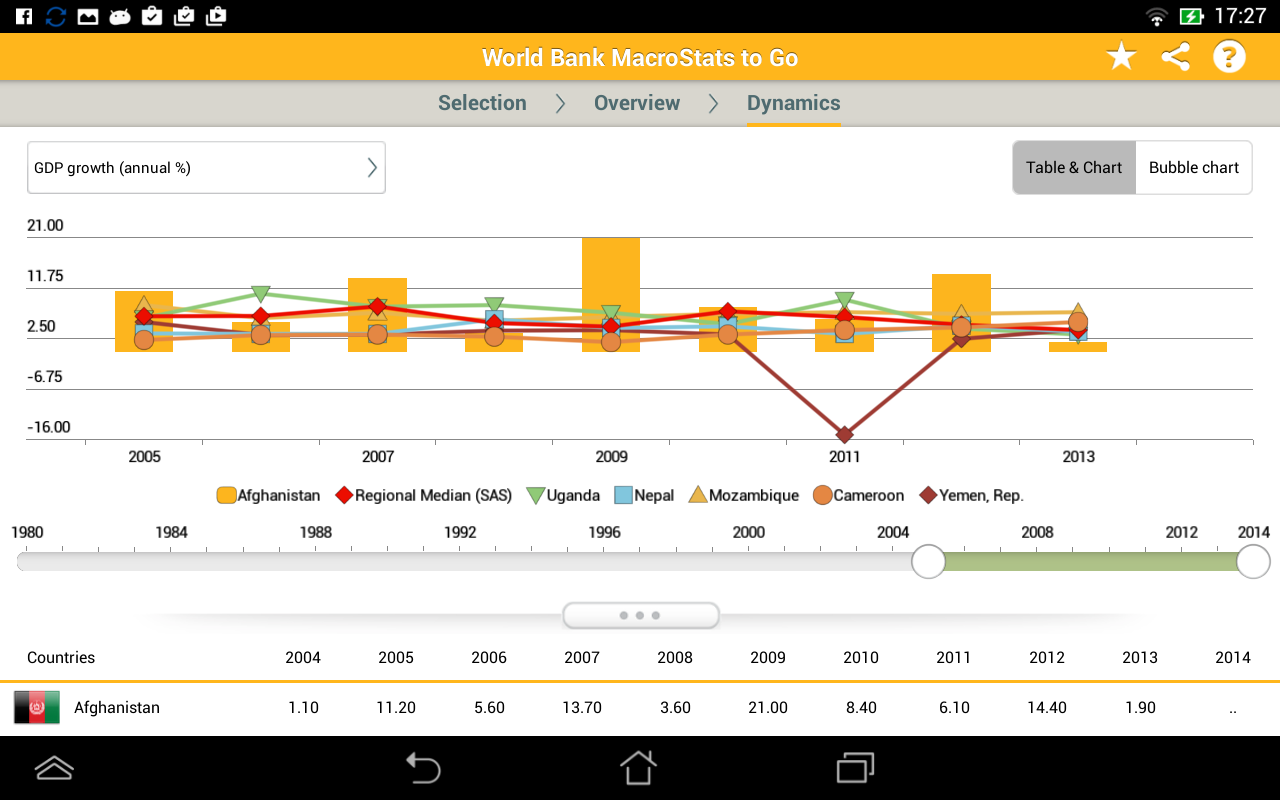Click value 11.20 in table

396,707
